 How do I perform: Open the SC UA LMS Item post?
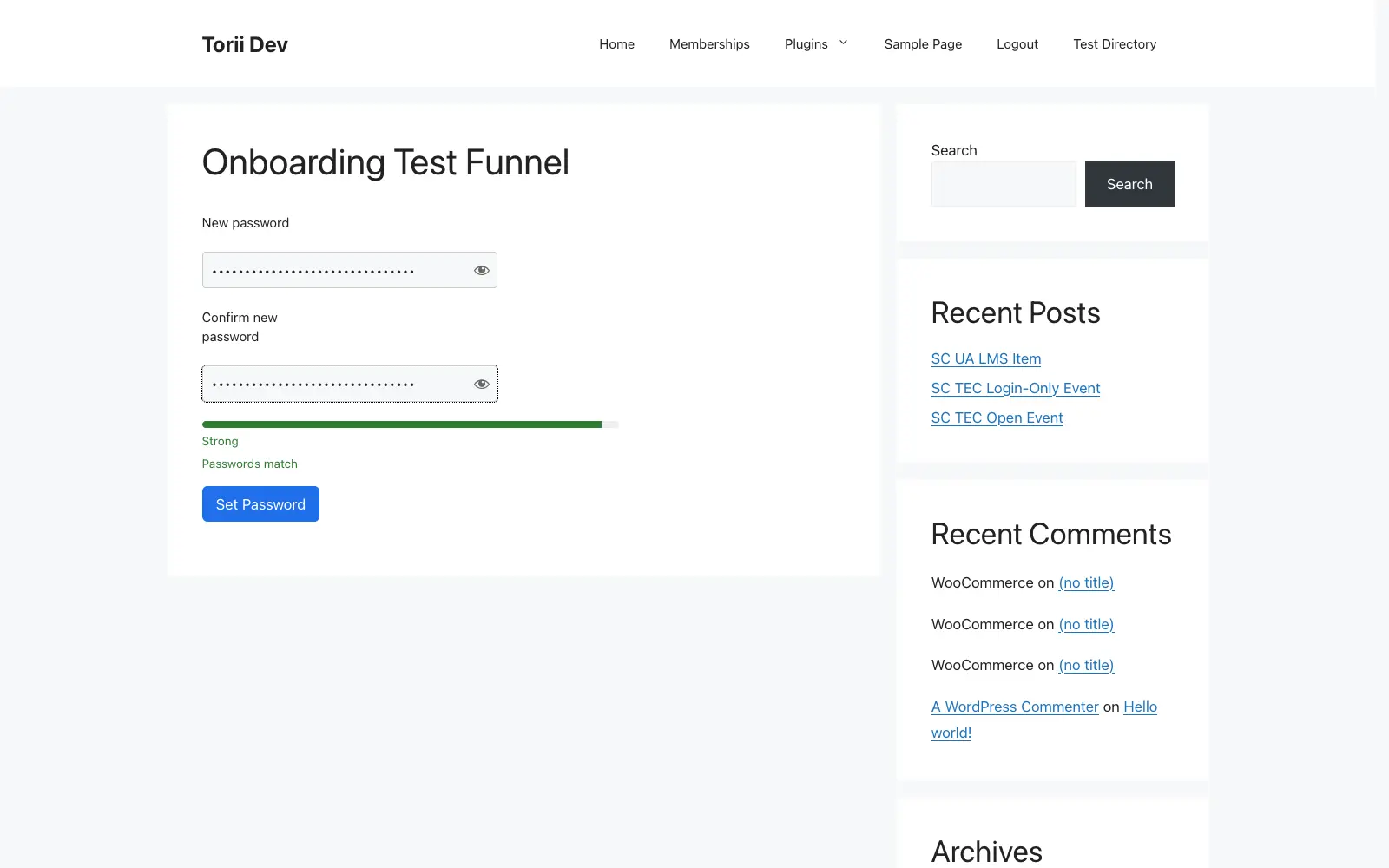click(x=986, y=358)
